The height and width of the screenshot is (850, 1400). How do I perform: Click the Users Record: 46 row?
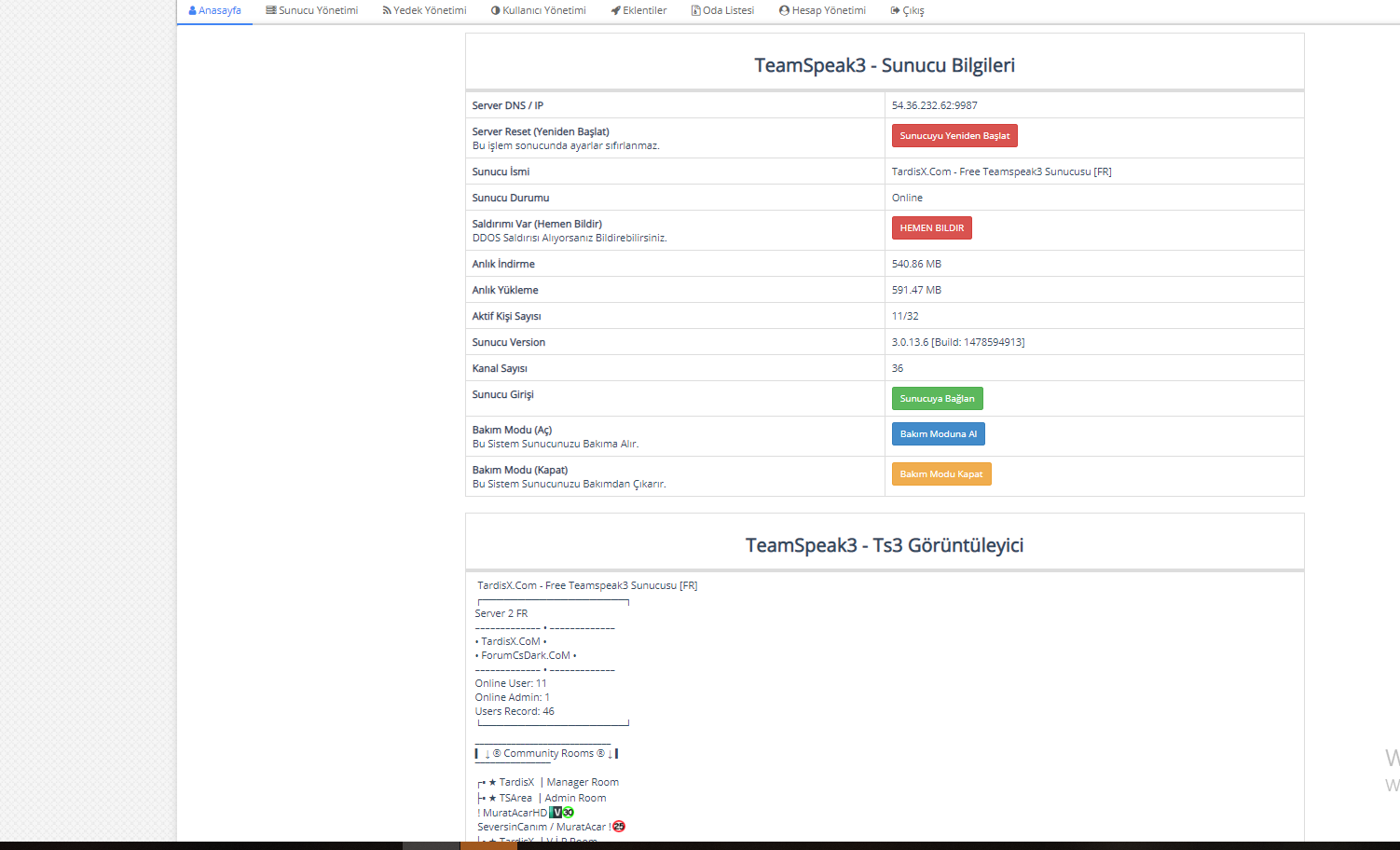515,711
